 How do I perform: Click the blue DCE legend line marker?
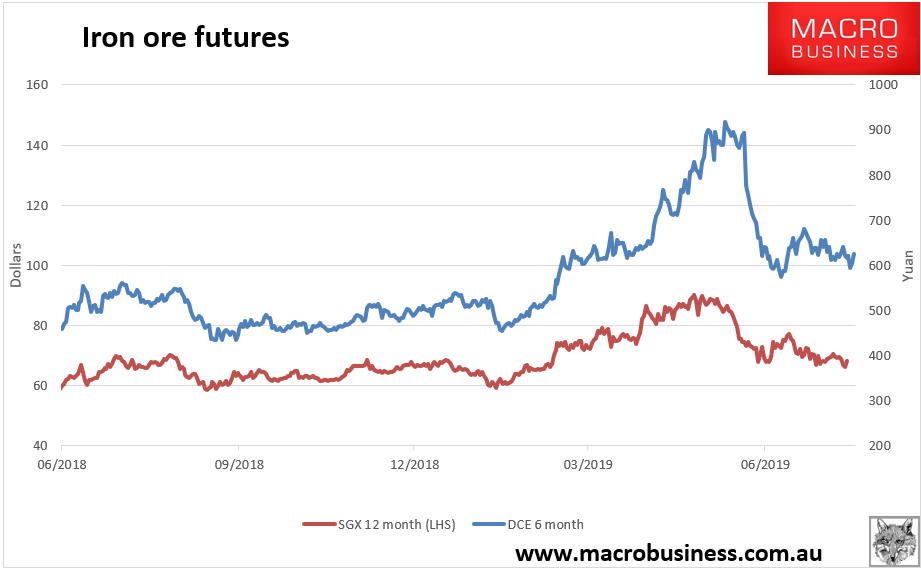(x=489, y=524)
